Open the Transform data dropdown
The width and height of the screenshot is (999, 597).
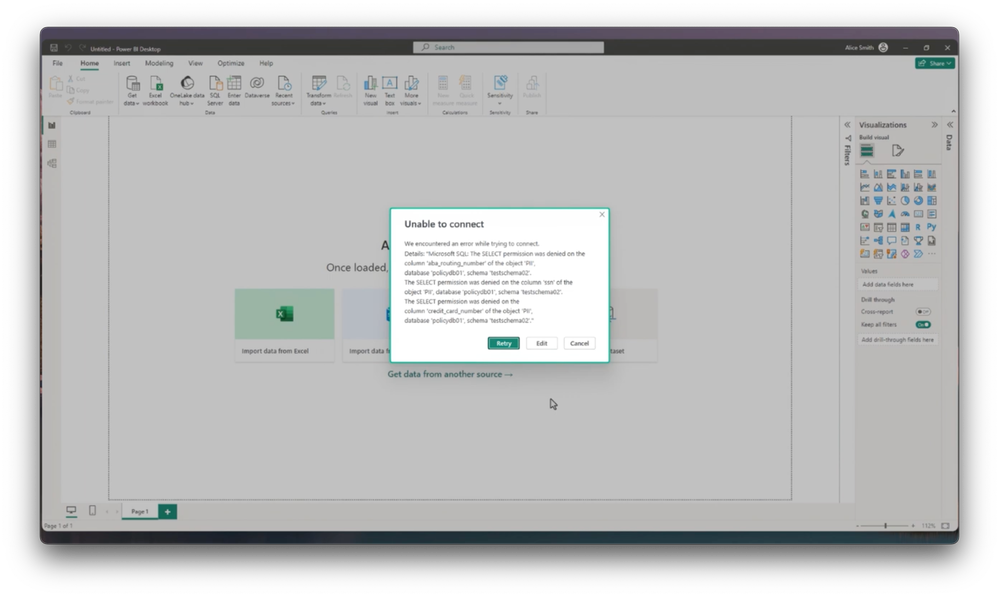tap(319, 90)
